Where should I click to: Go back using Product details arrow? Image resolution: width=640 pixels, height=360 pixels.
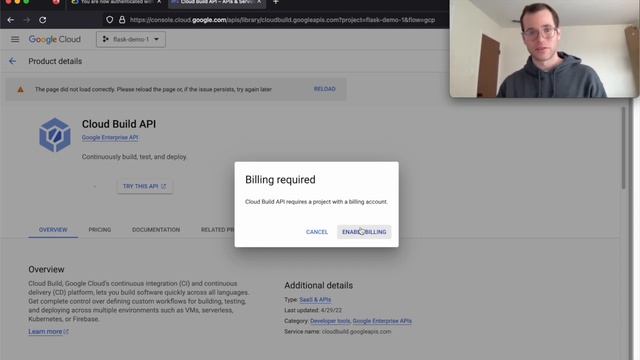point(13,61)
